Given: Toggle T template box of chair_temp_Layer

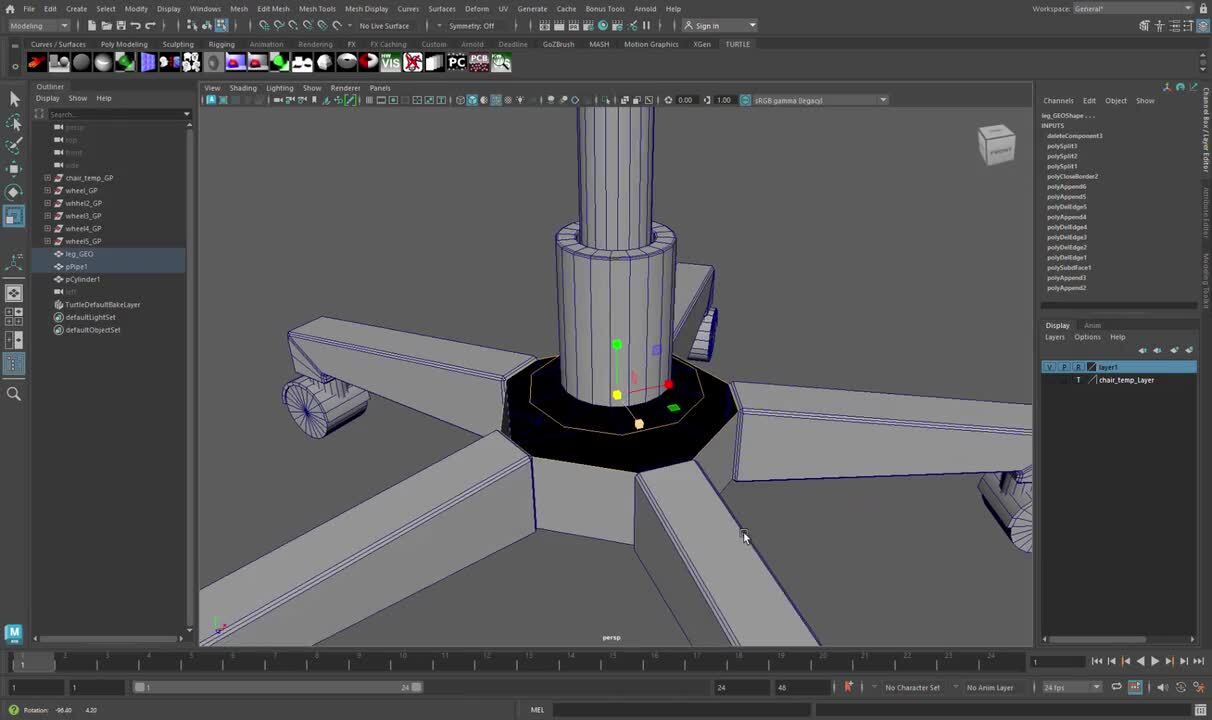Looking at the screenshot, I should (x=1078, y=380).
